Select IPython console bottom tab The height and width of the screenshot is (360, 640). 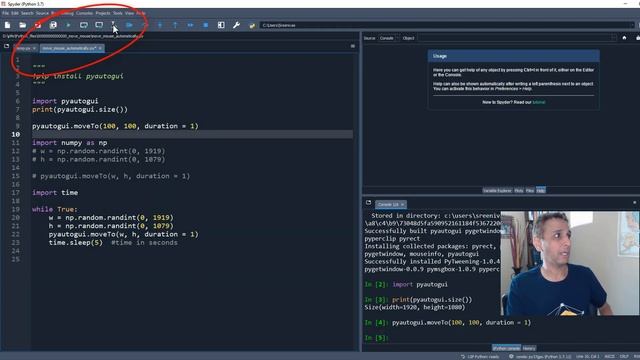coord(506,348)
